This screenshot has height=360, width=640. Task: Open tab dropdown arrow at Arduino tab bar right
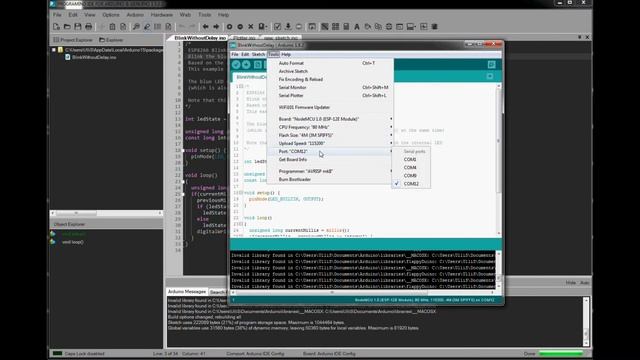coord(490,76)
